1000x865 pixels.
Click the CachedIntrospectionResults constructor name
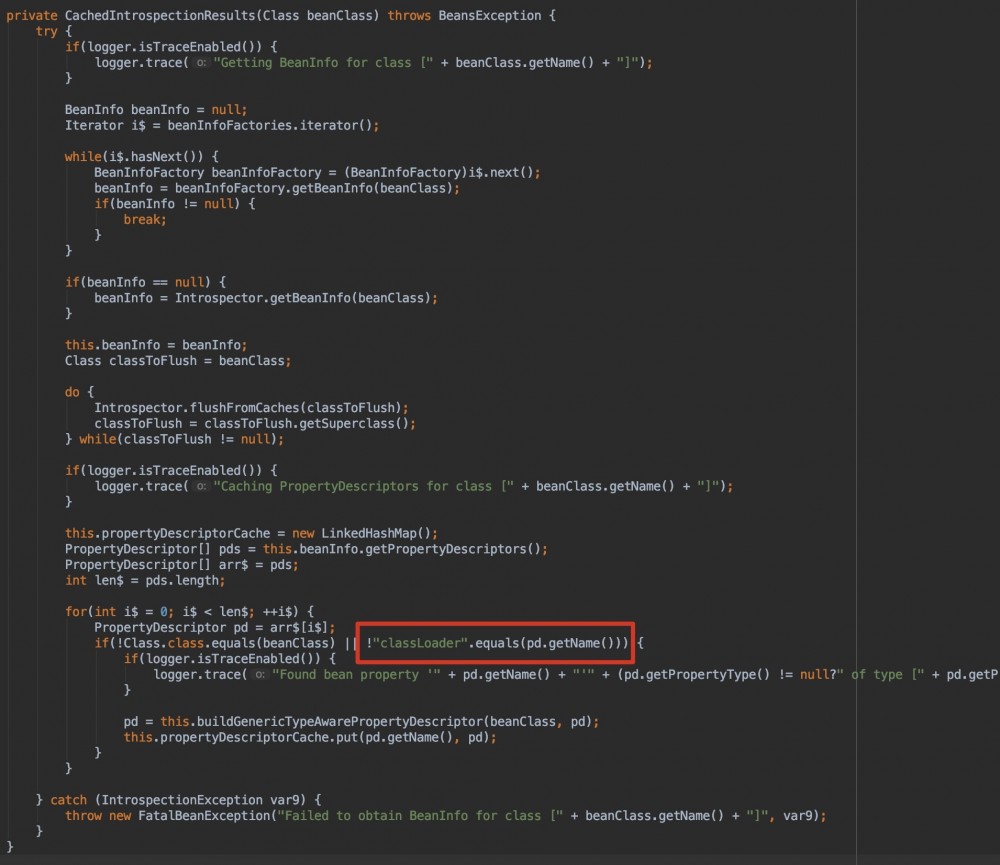pos(160,15)
